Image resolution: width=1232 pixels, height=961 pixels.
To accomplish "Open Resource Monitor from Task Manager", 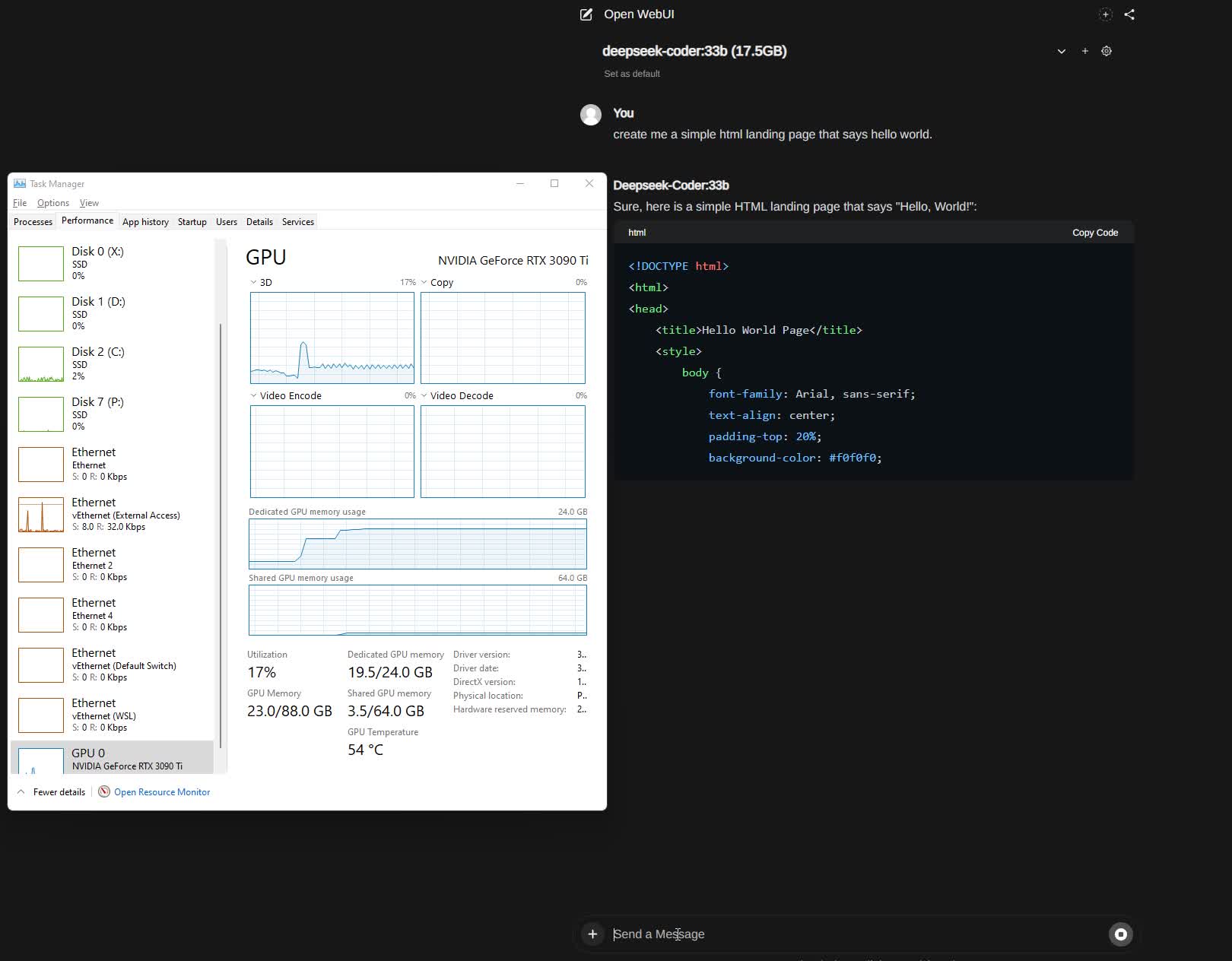I will [x=161, y=791].
